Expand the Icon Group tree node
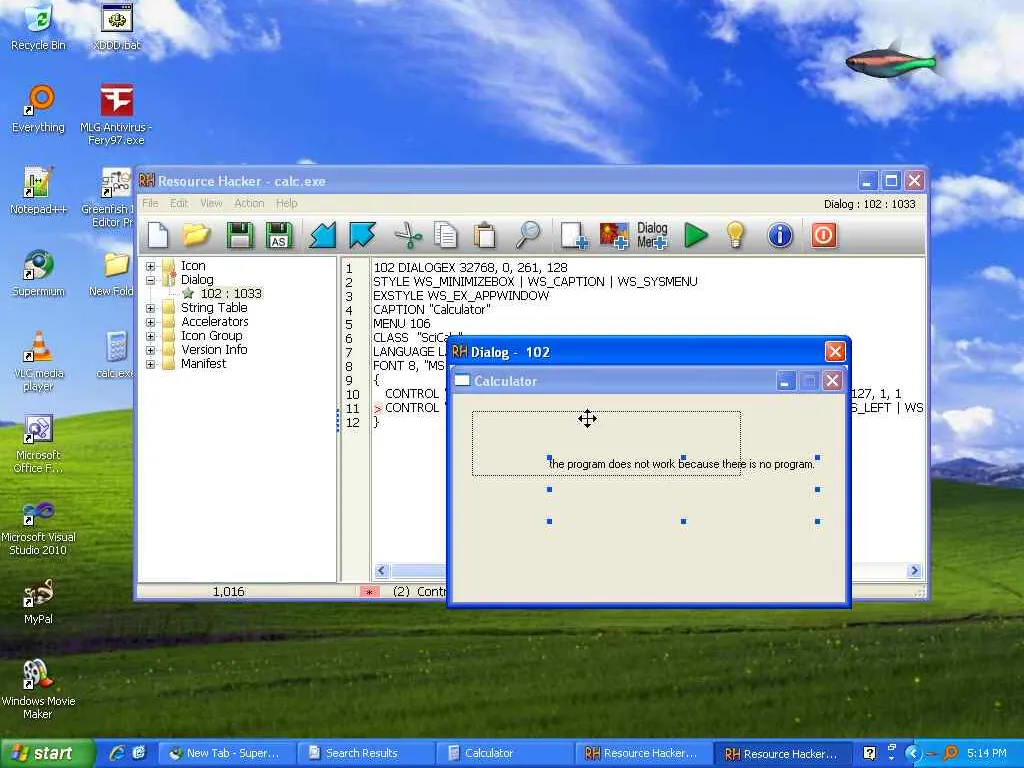 [x=150, y=336]
